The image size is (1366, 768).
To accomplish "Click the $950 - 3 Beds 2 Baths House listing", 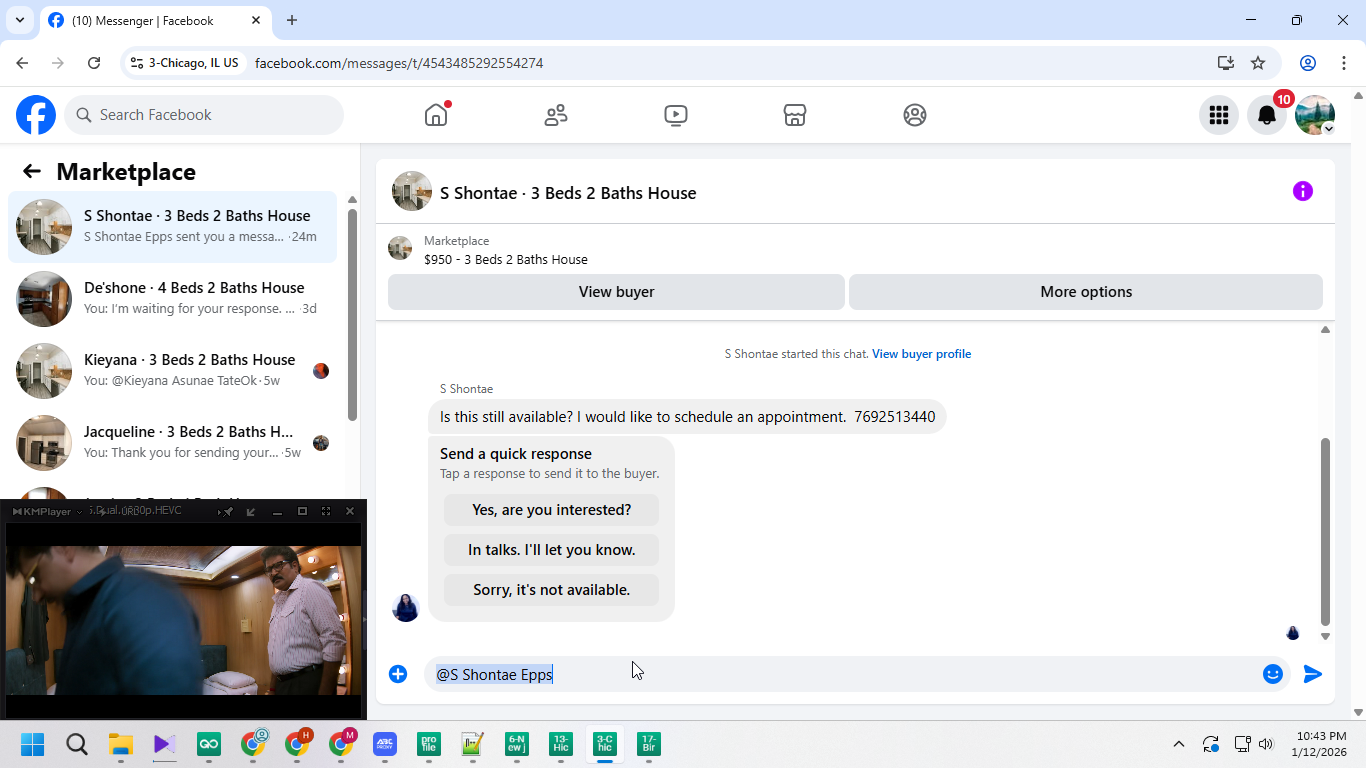I will pyautogui.click(x=506, y=259).
